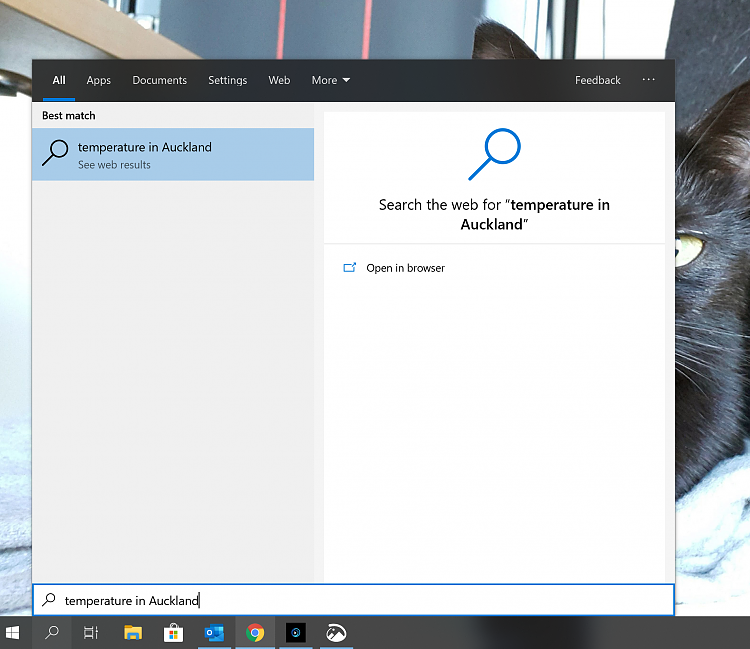The width and height of the screenshot is (750, 649).
Task: Click 'See web results' subtitle text
Action: coord(114,165)
